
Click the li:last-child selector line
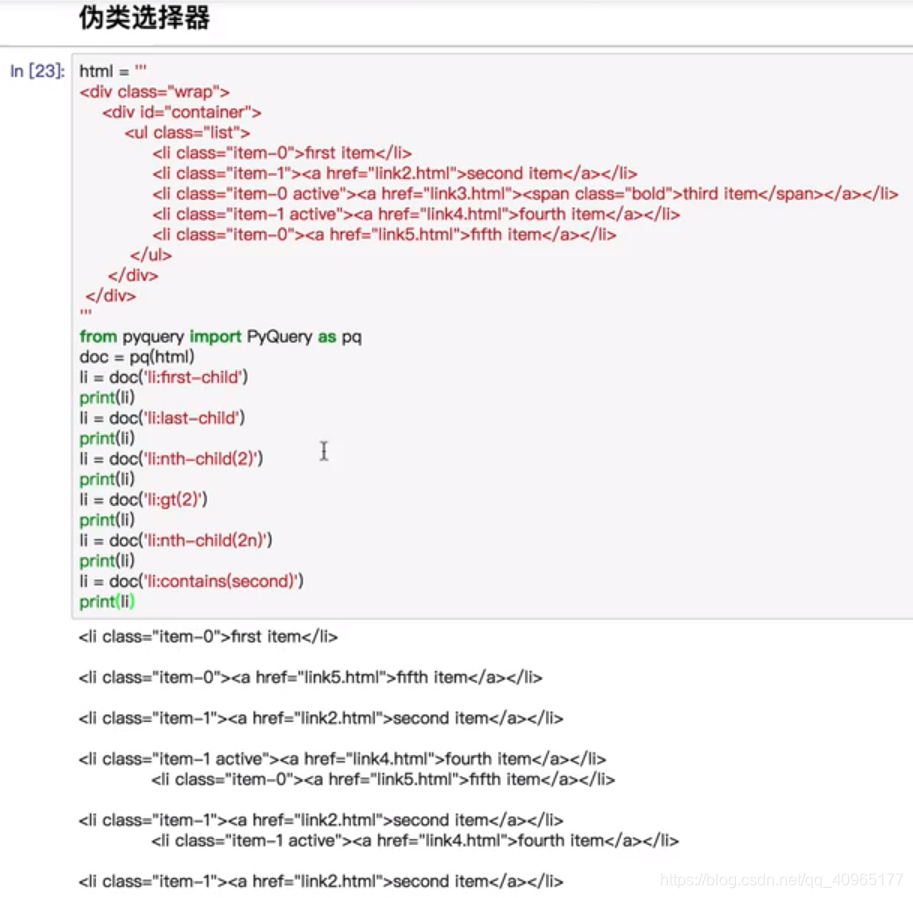pyautogui.click(x=162, y=418)
